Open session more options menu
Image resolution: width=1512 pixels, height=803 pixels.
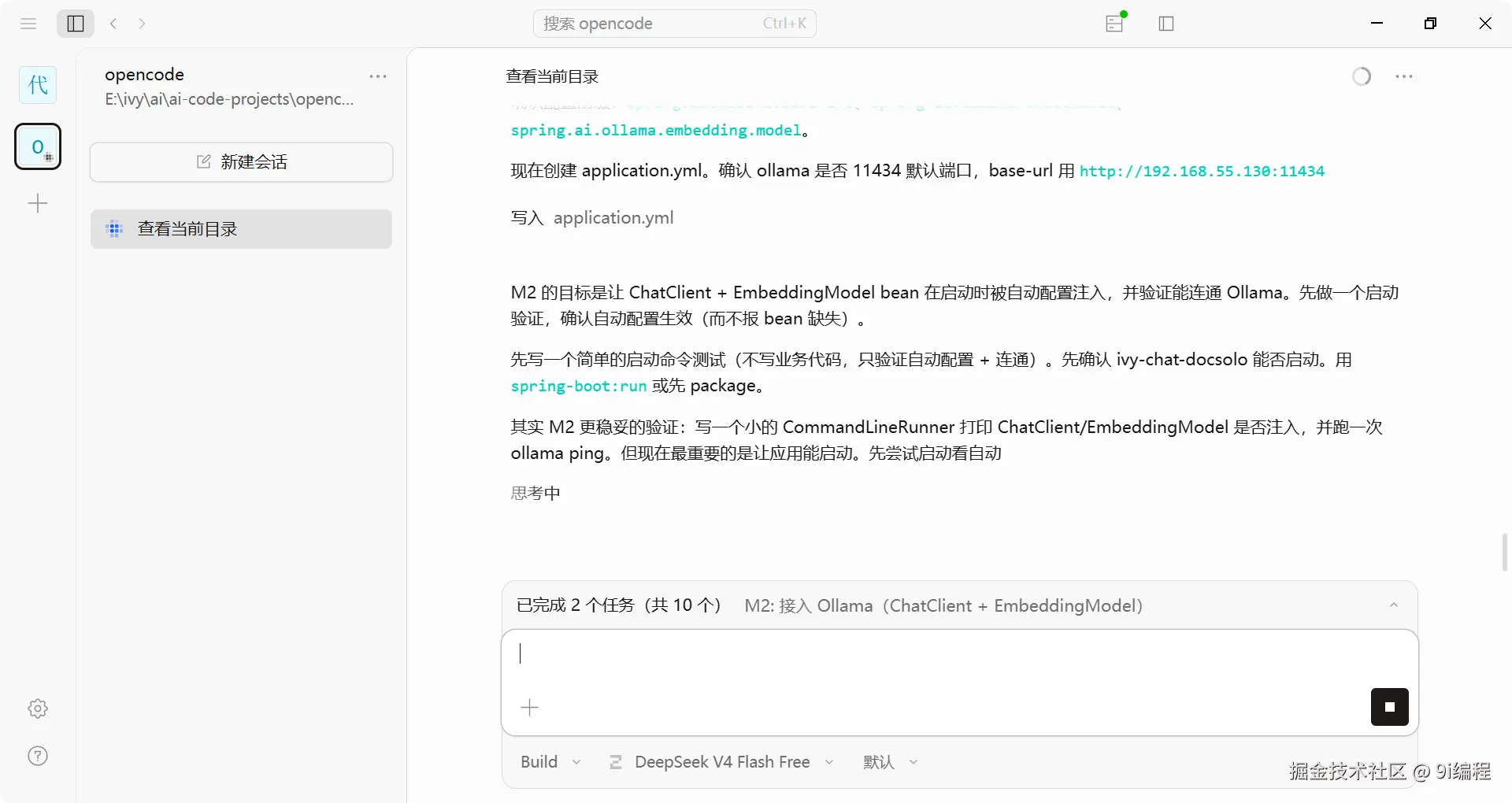coord(1404,76)
